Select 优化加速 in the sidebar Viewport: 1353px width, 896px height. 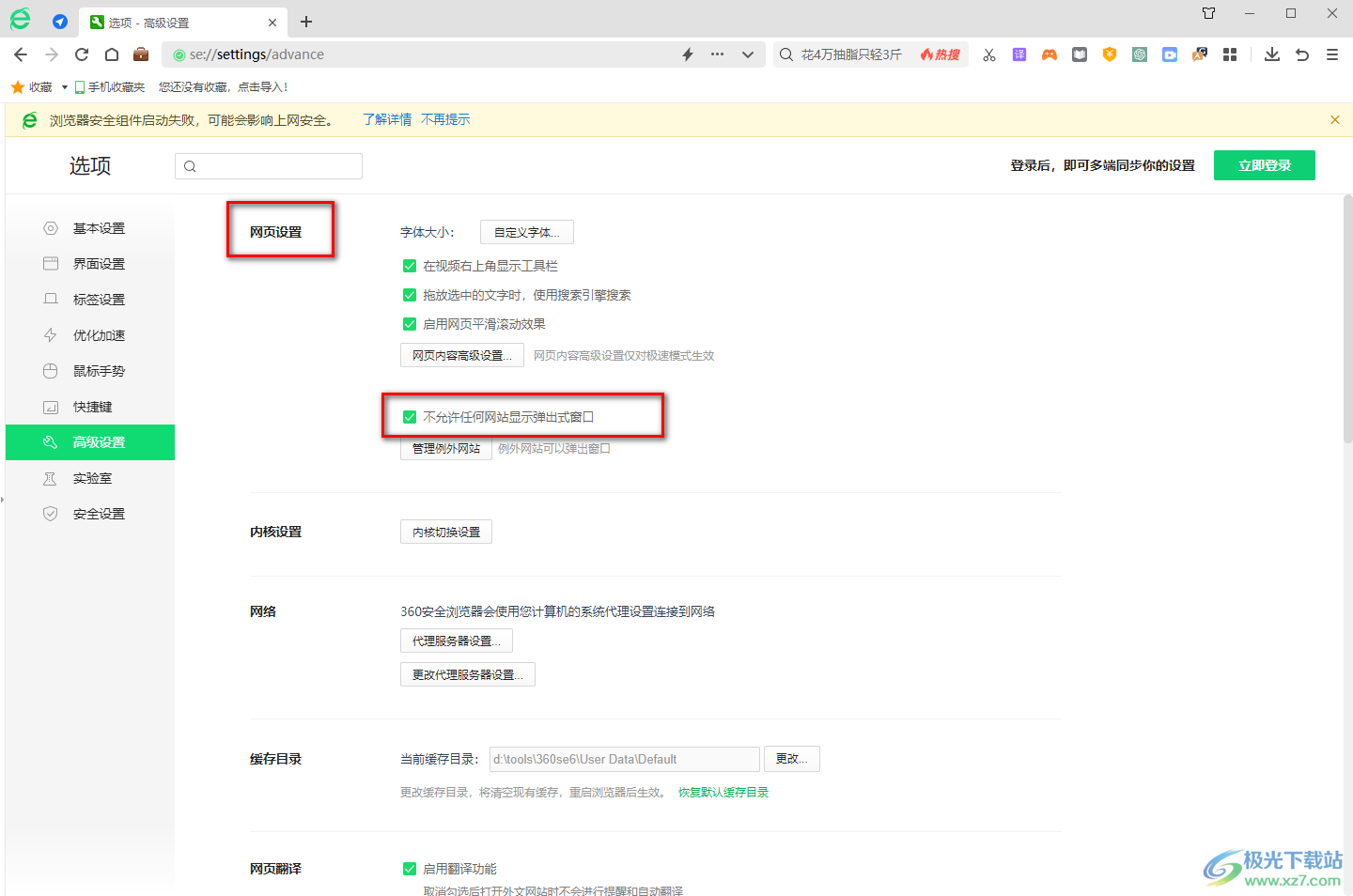click(x=90, y=335)
